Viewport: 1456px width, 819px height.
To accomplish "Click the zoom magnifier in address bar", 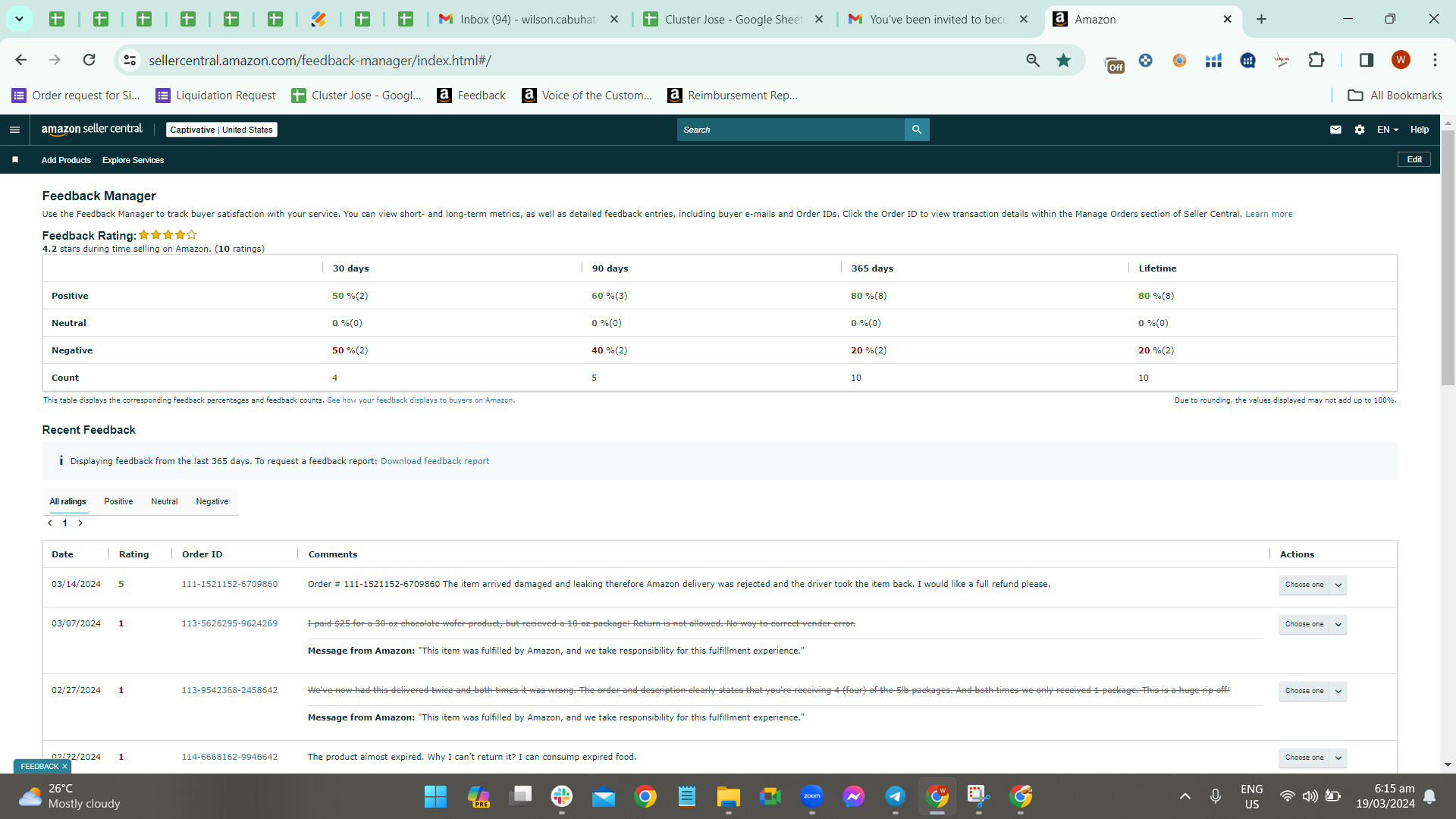I will (x=1033, y=61).
